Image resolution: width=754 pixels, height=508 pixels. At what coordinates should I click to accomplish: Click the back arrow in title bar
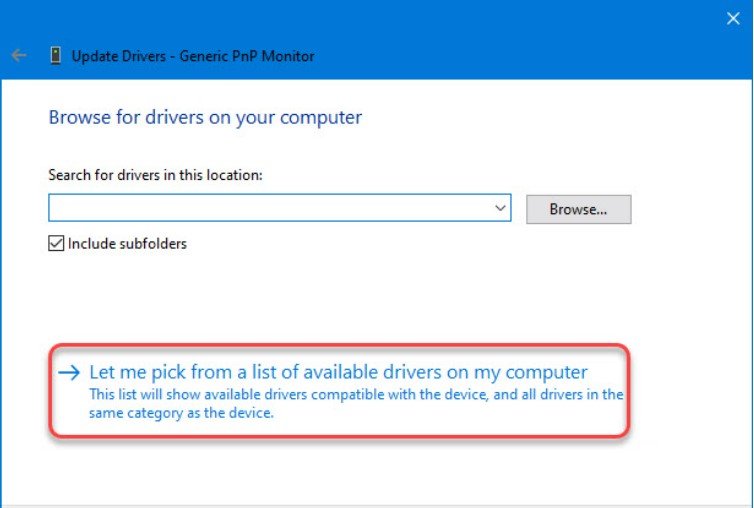click(x=18, y=56)
